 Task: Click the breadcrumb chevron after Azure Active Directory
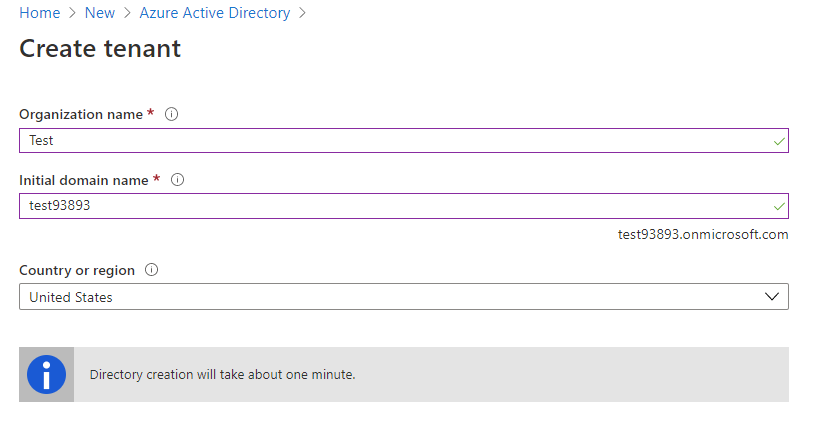[303, 14]
